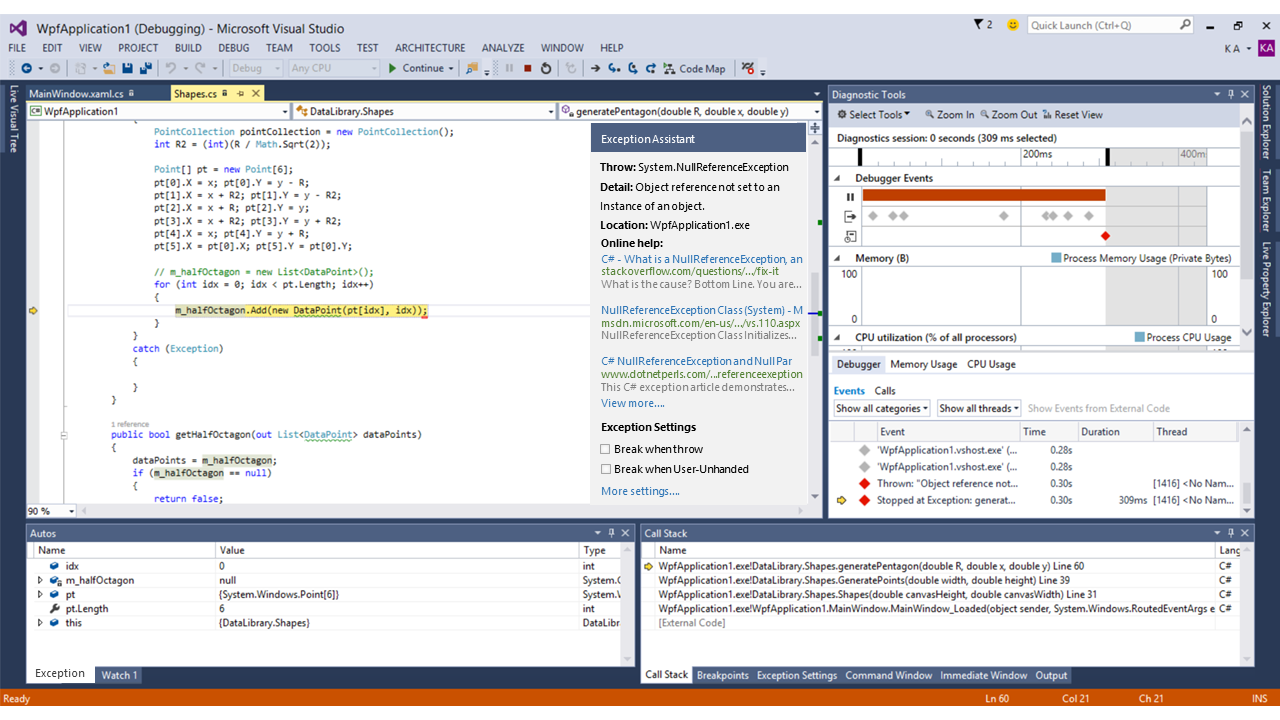Click Zoom In in Diagnostic Tools
This screenshot has width=1280, height=720.
click(949, 115)
